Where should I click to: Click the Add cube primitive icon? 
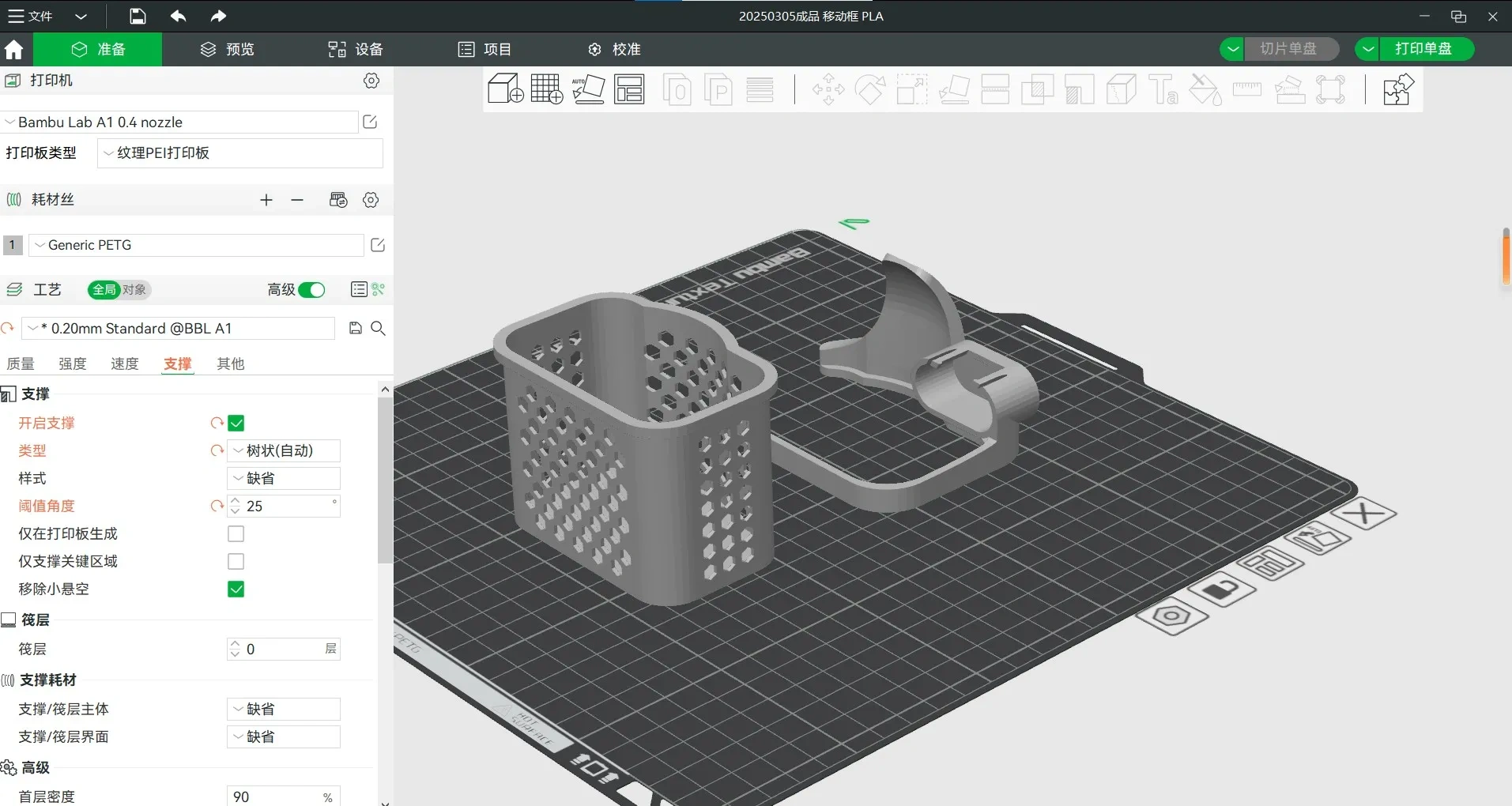(x=506, y=89)
